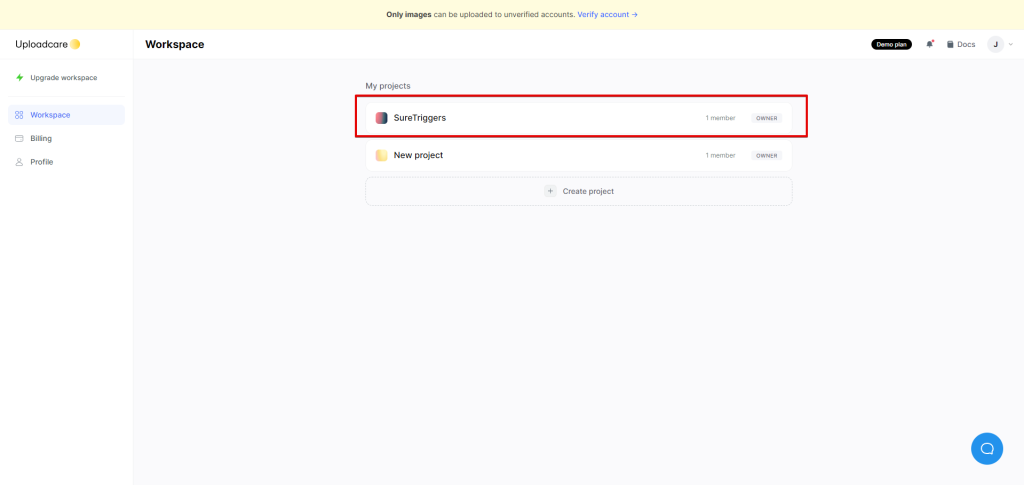Click the Docs book icon

[x=951, y=44]
